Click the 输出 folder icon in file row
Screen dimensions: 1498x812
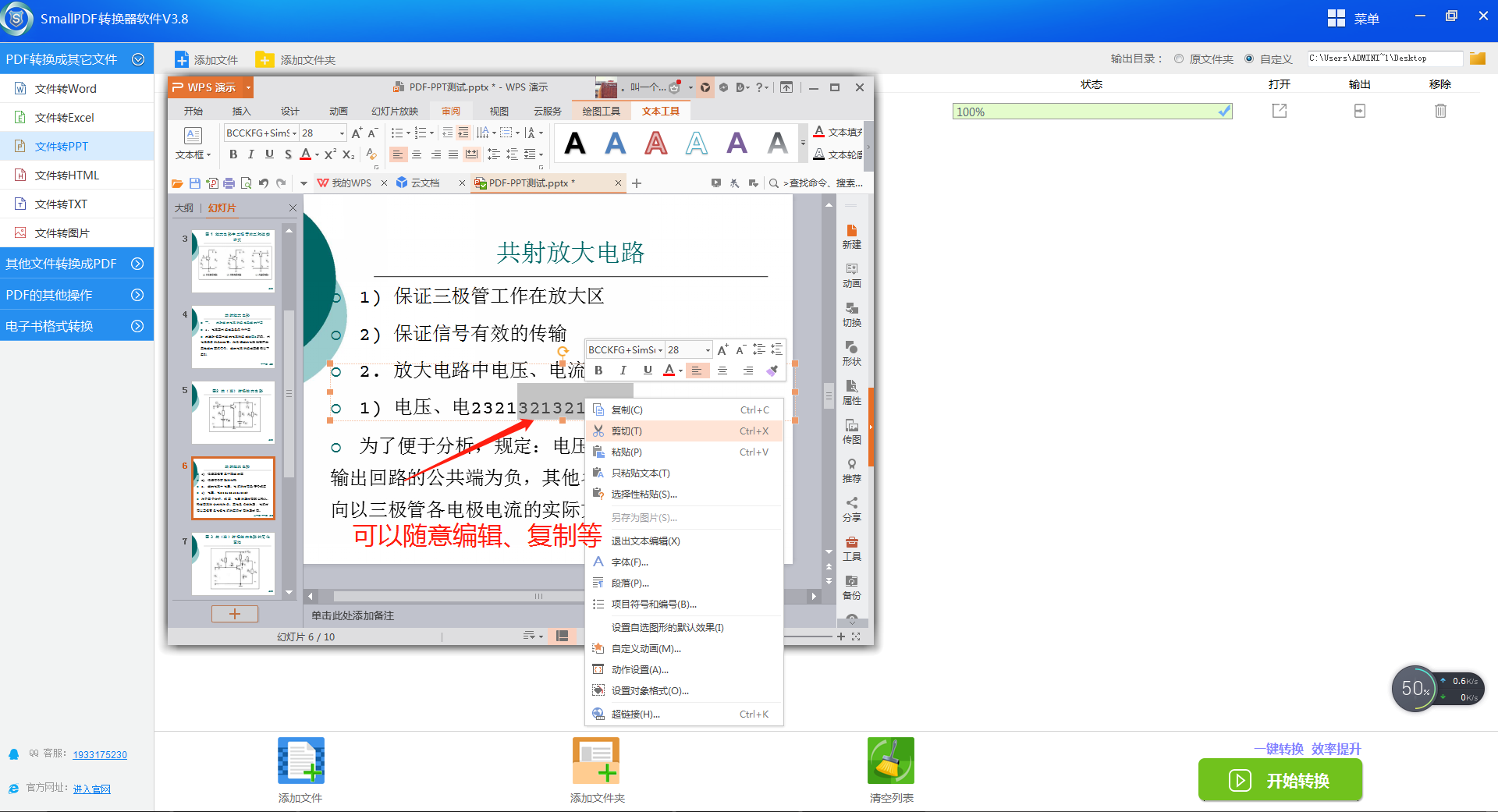(1360, 111)
